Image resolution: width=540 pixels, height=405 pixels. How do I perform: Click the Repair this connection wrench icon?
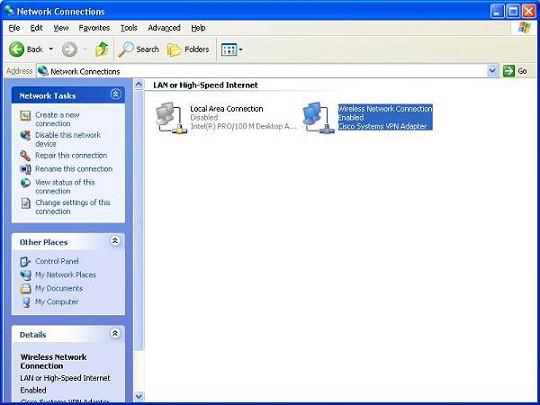click(x=25, y=156)
